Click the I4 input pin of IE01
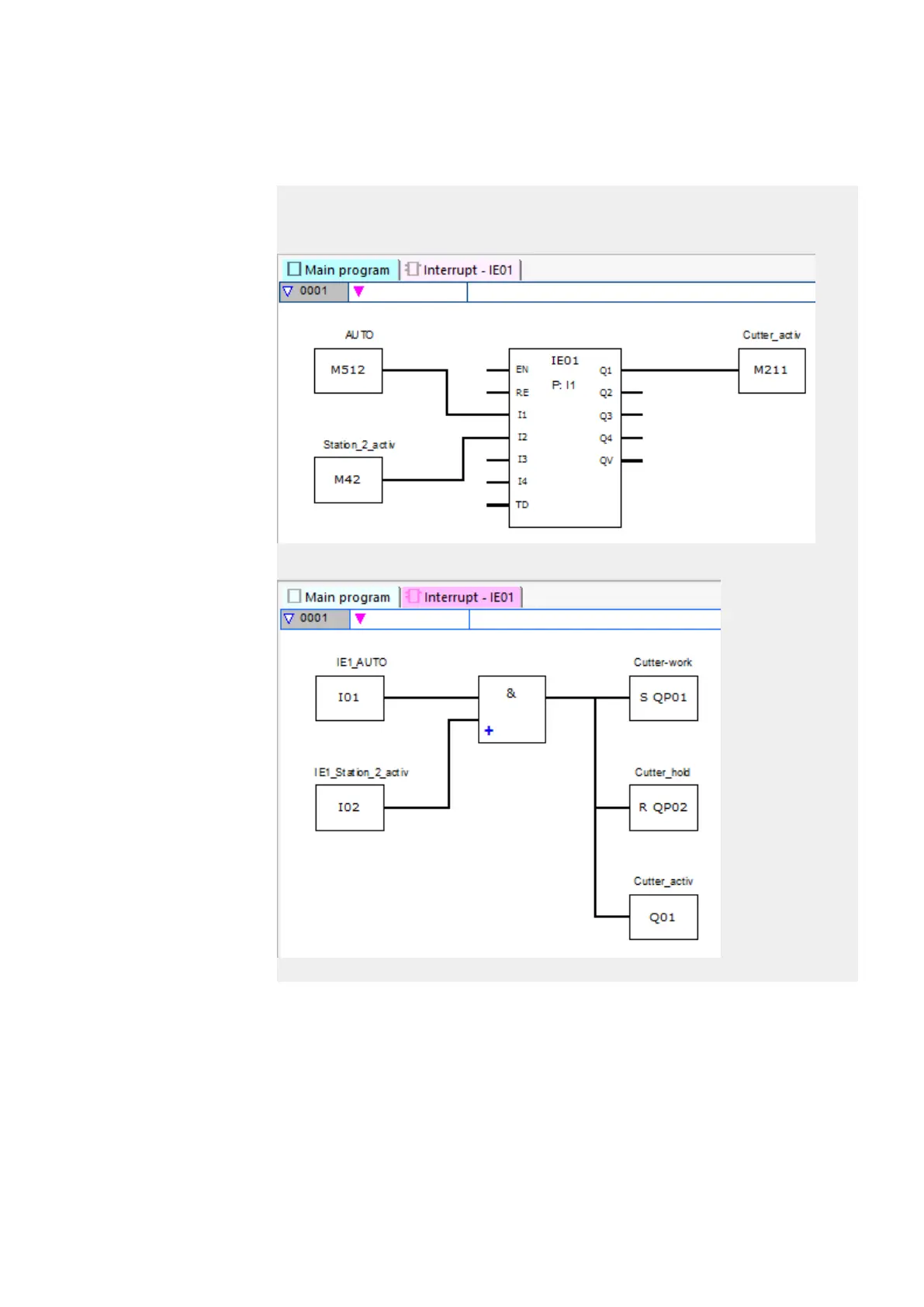This screenshot has width=924, height=1307. (x=522, y=482)
